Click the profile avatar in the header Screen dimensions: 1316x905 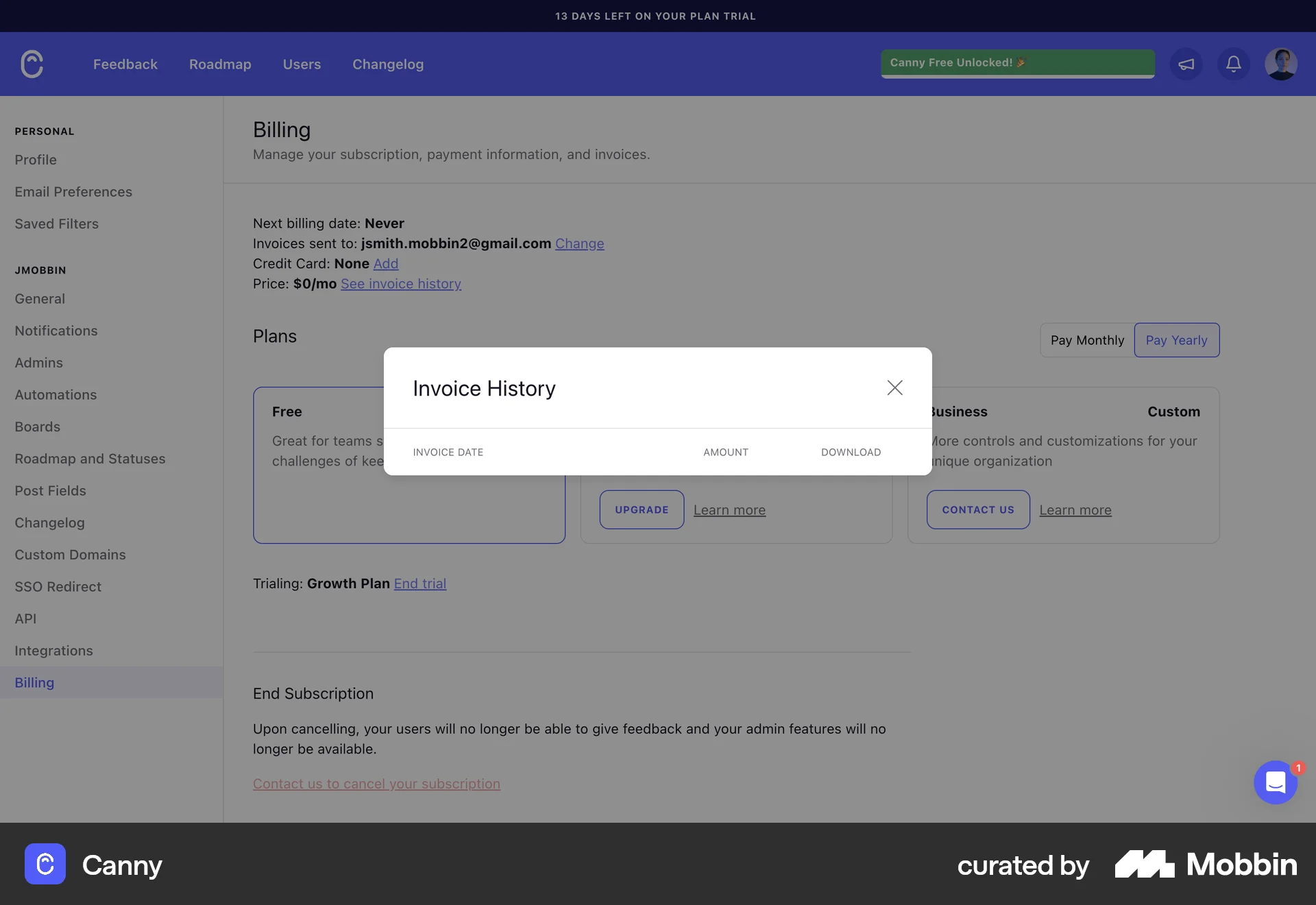click(1282, 64)
